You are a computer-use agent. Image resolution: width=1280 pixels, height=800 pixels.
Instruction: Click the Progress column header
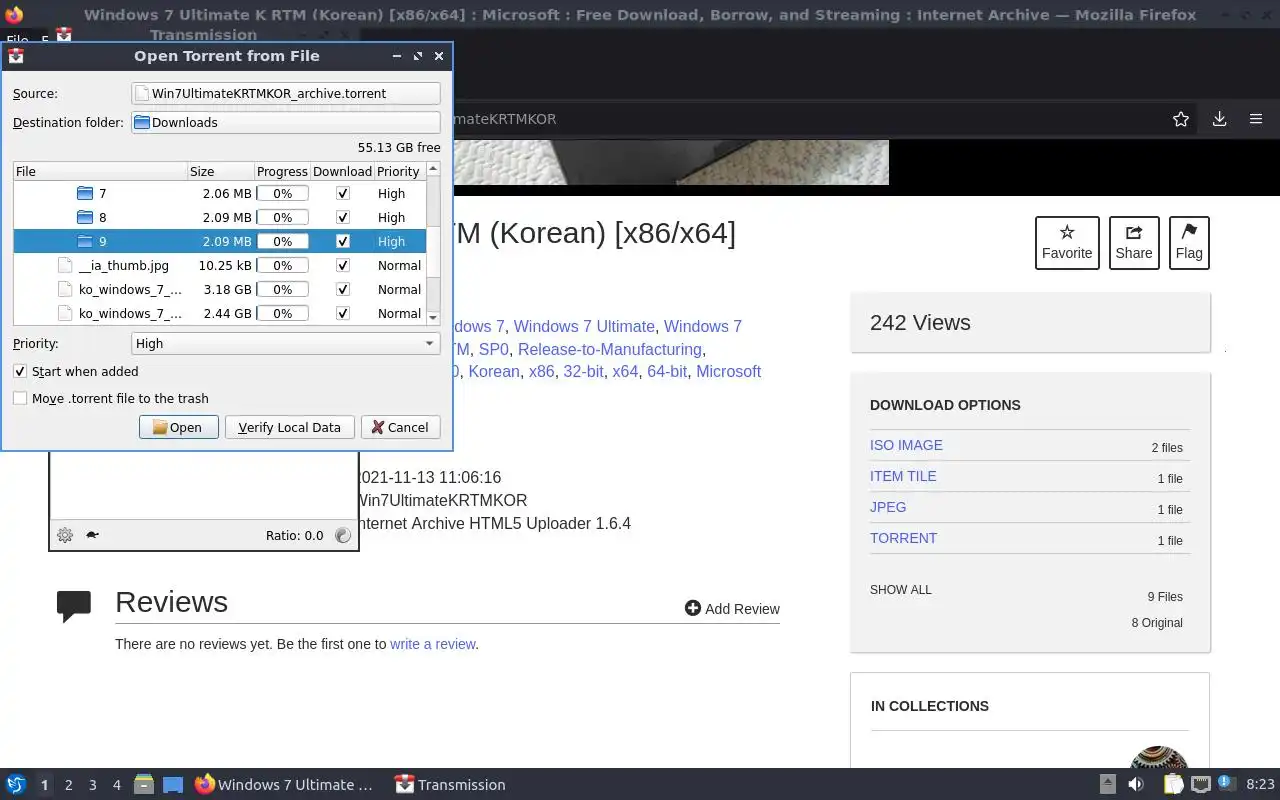coord(282,171)
